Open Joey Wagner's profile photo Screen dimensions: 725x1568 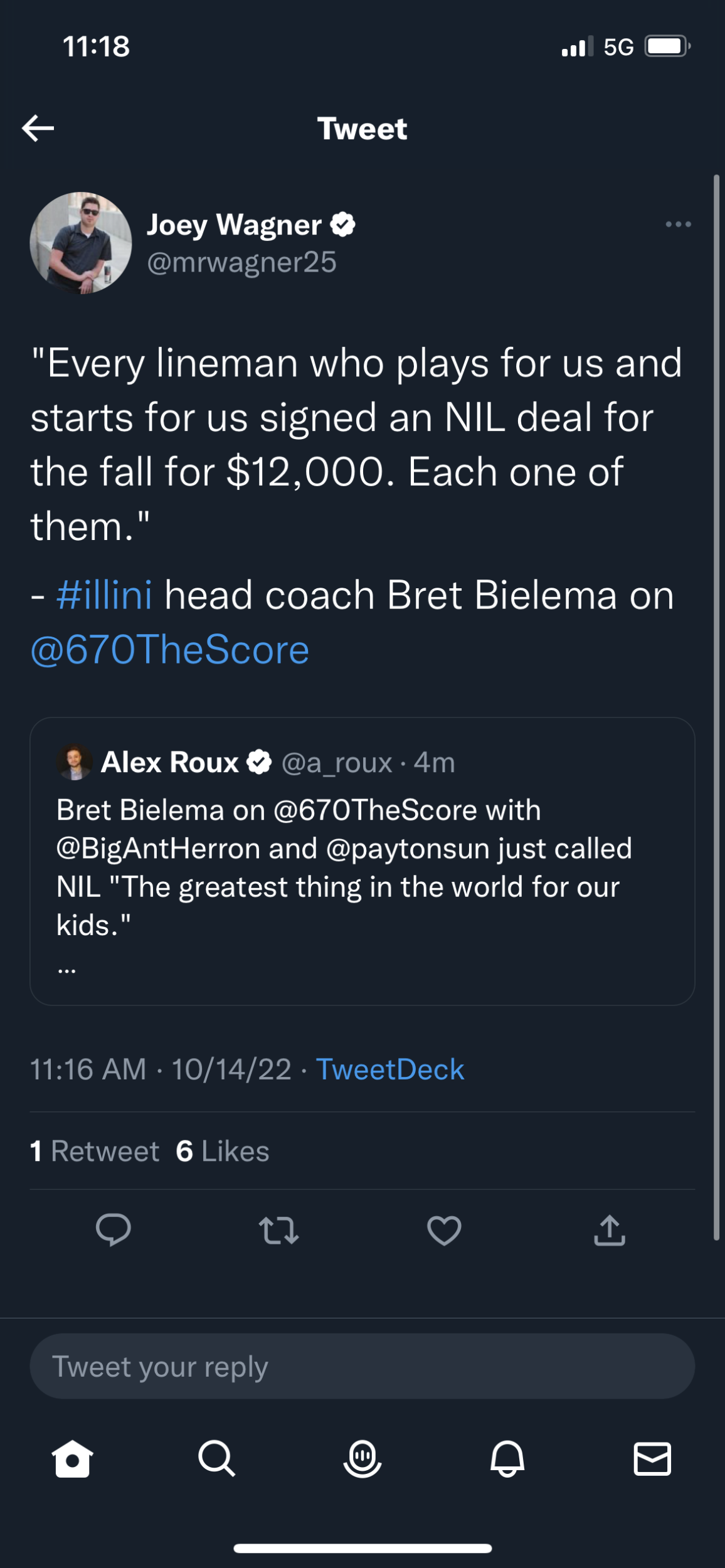pyautogui.click(x=81, y=243)
